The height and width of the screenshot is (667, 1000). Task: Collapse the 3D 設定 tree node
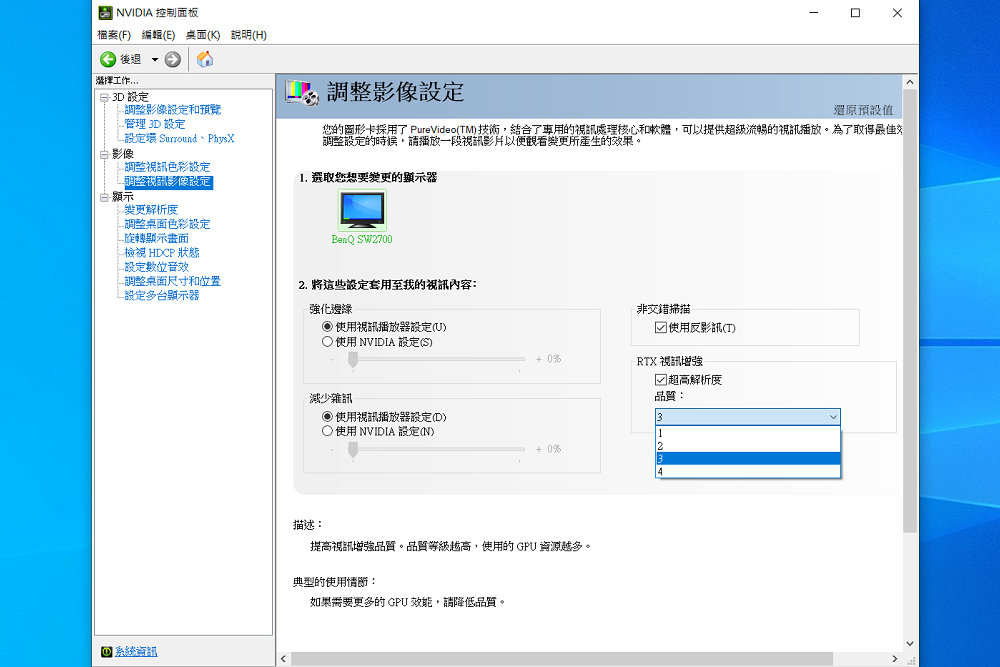(x=104, y=98)
